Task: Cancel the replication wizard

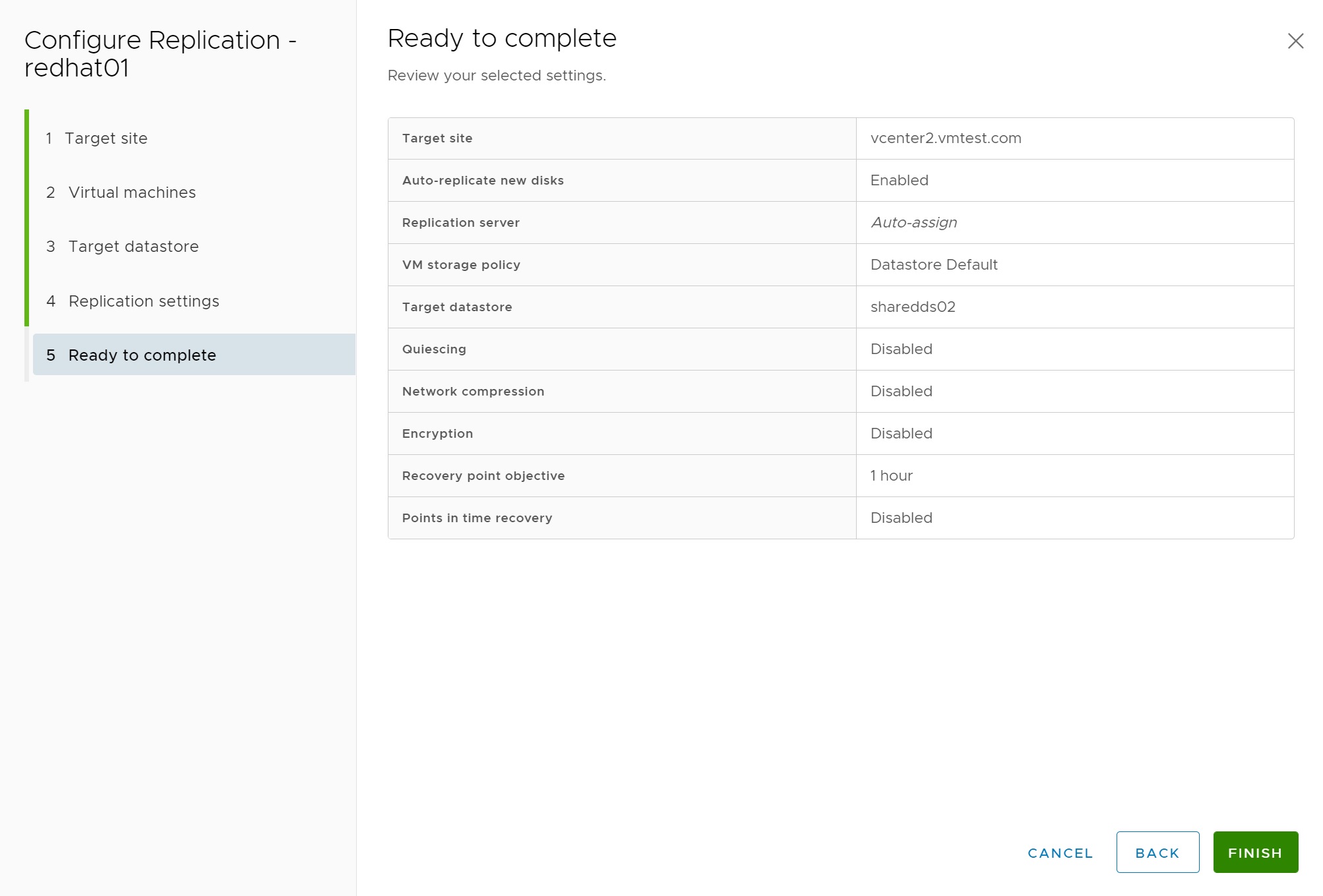Action: [1060, 852]
